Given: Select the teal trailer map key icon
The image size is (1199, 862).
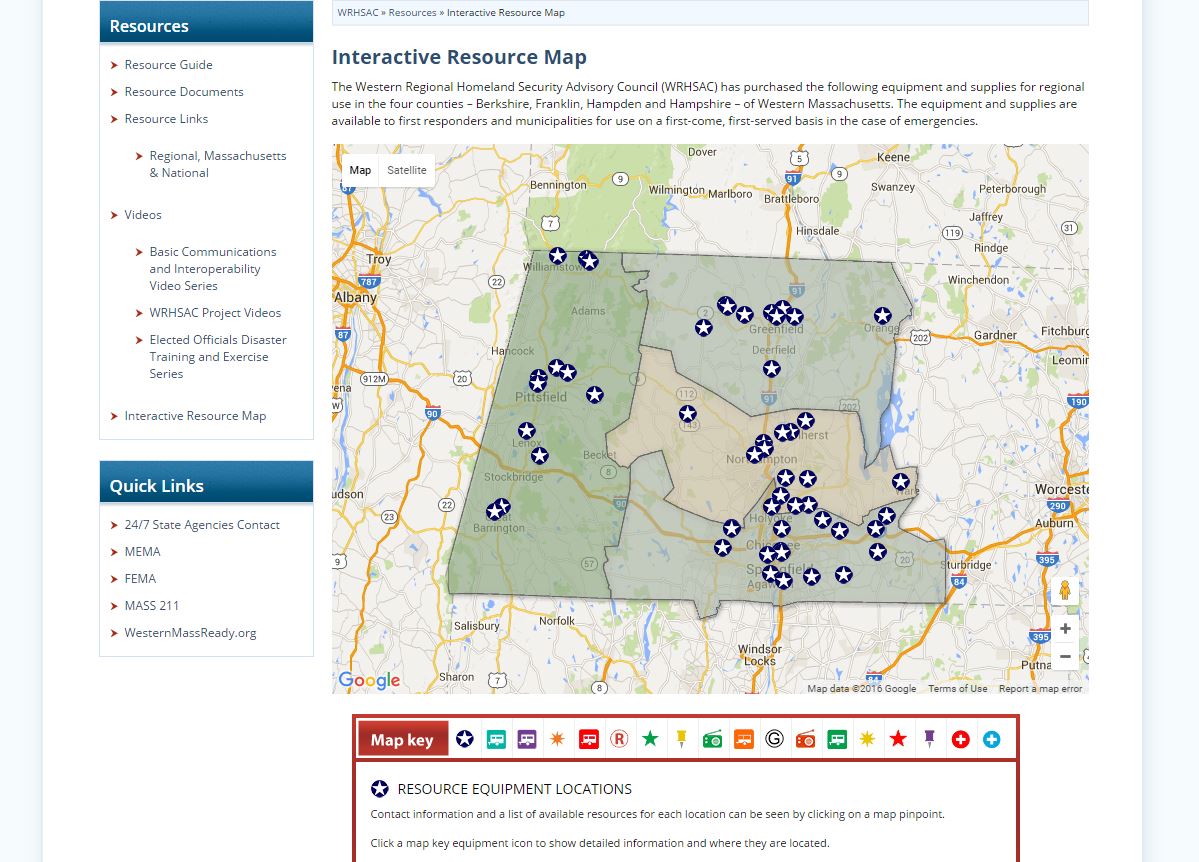Looking at the screenshot, I should tap(496, 739).
